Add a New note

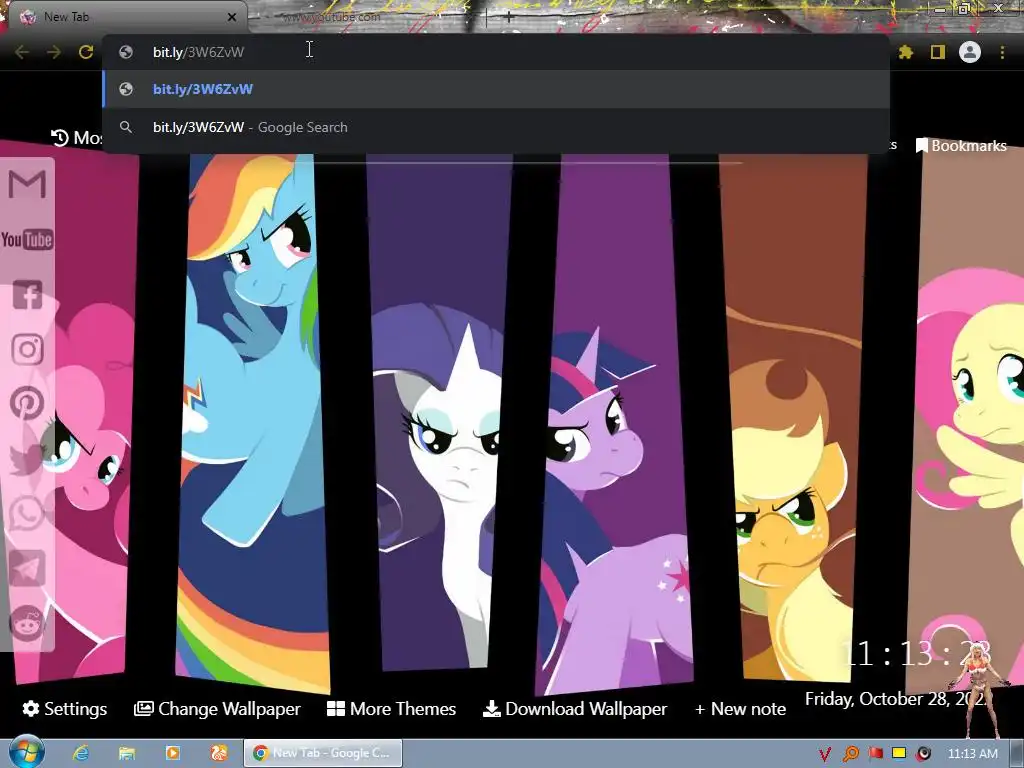741,709
